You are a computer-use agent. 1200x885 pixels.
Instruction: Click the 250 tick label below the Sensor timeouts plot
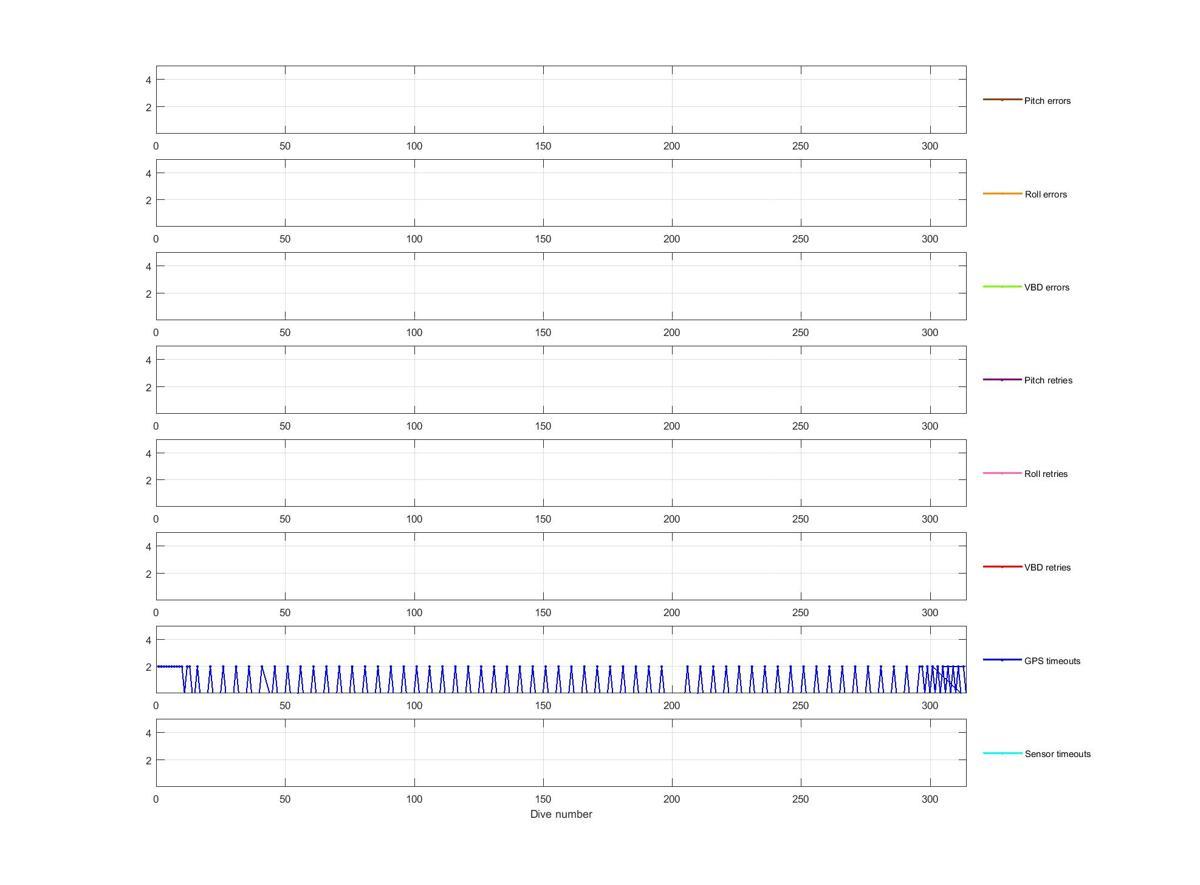[801, 799]
